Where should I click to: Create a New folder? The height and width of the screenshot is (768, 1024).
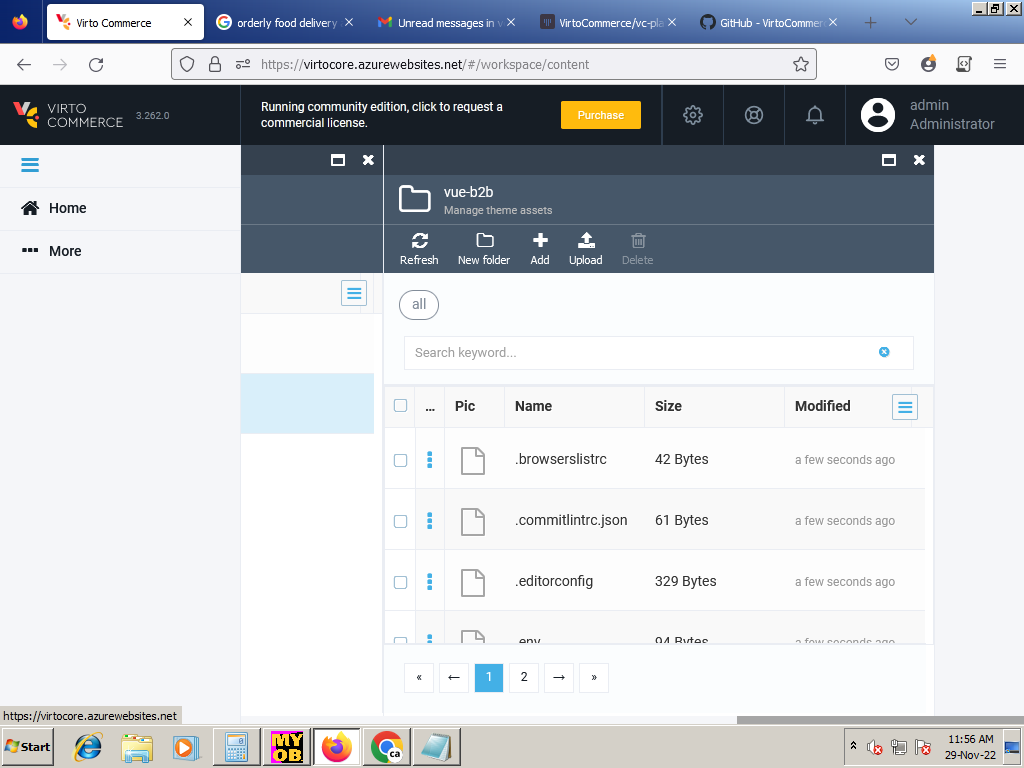(484, 241)
